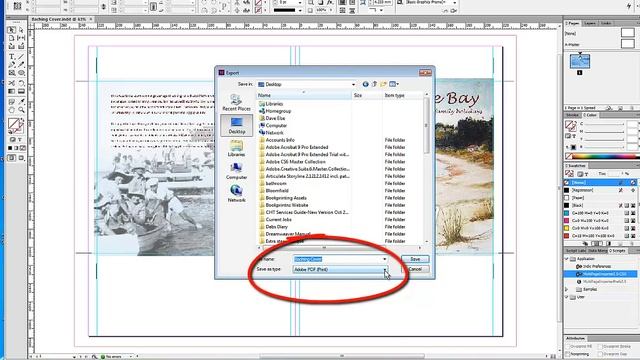
Task: Go up one level in Export dialog
Action: pos(374,84)
